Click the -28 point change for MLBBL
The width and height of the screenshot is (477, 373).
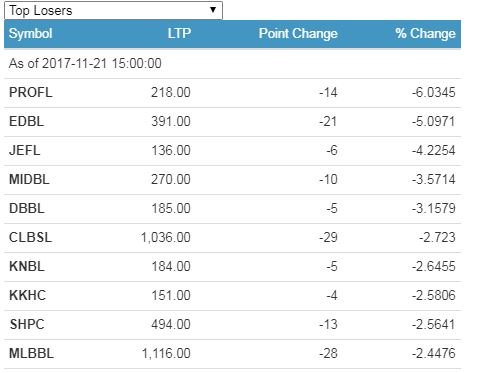tap(328, 353)
